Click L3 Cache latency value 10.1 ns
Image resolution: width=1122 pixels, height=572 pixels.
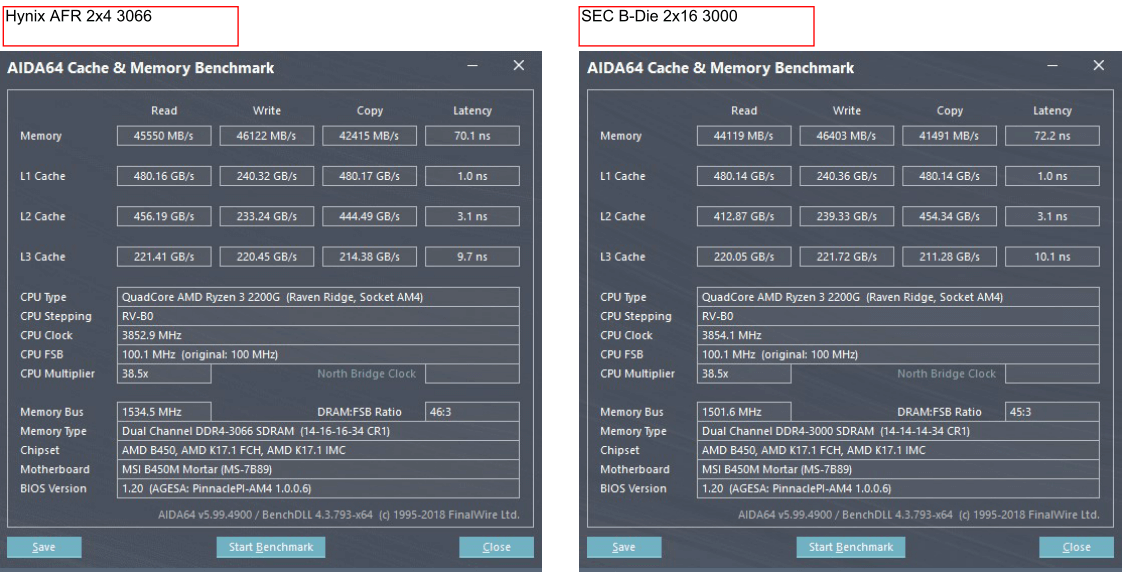[x=1053, y=256]
